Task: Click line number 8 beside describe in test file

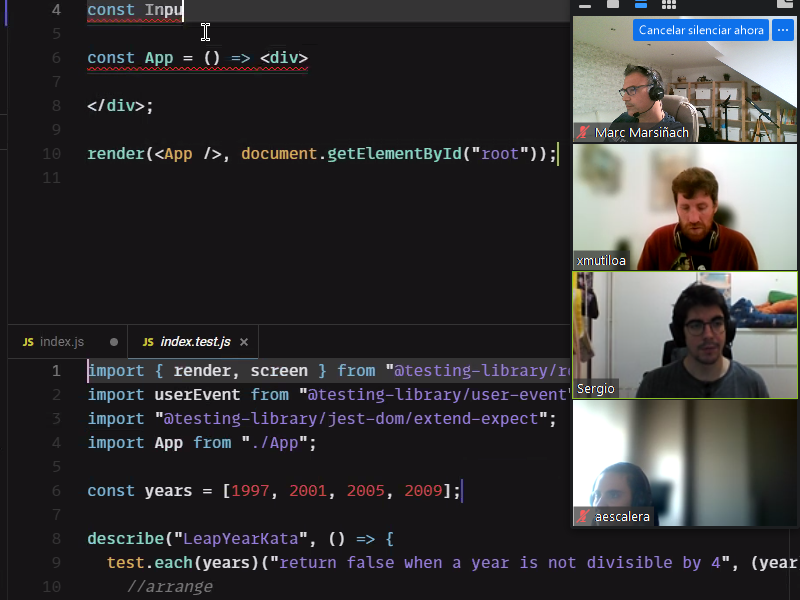Action: point(56,538)
